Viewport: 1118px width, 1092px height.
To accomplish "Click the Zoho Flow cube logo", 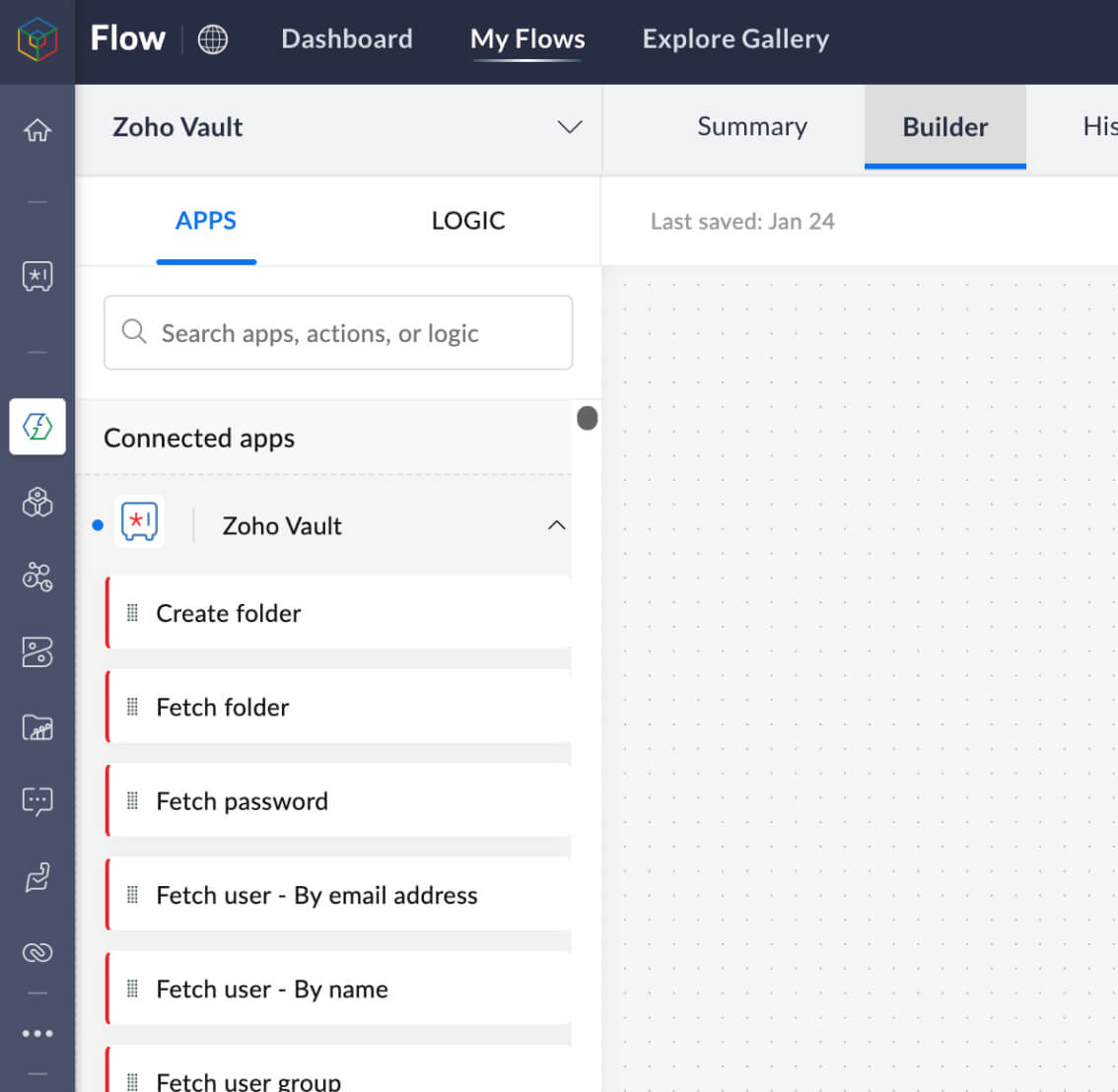I will pos(37,39).
